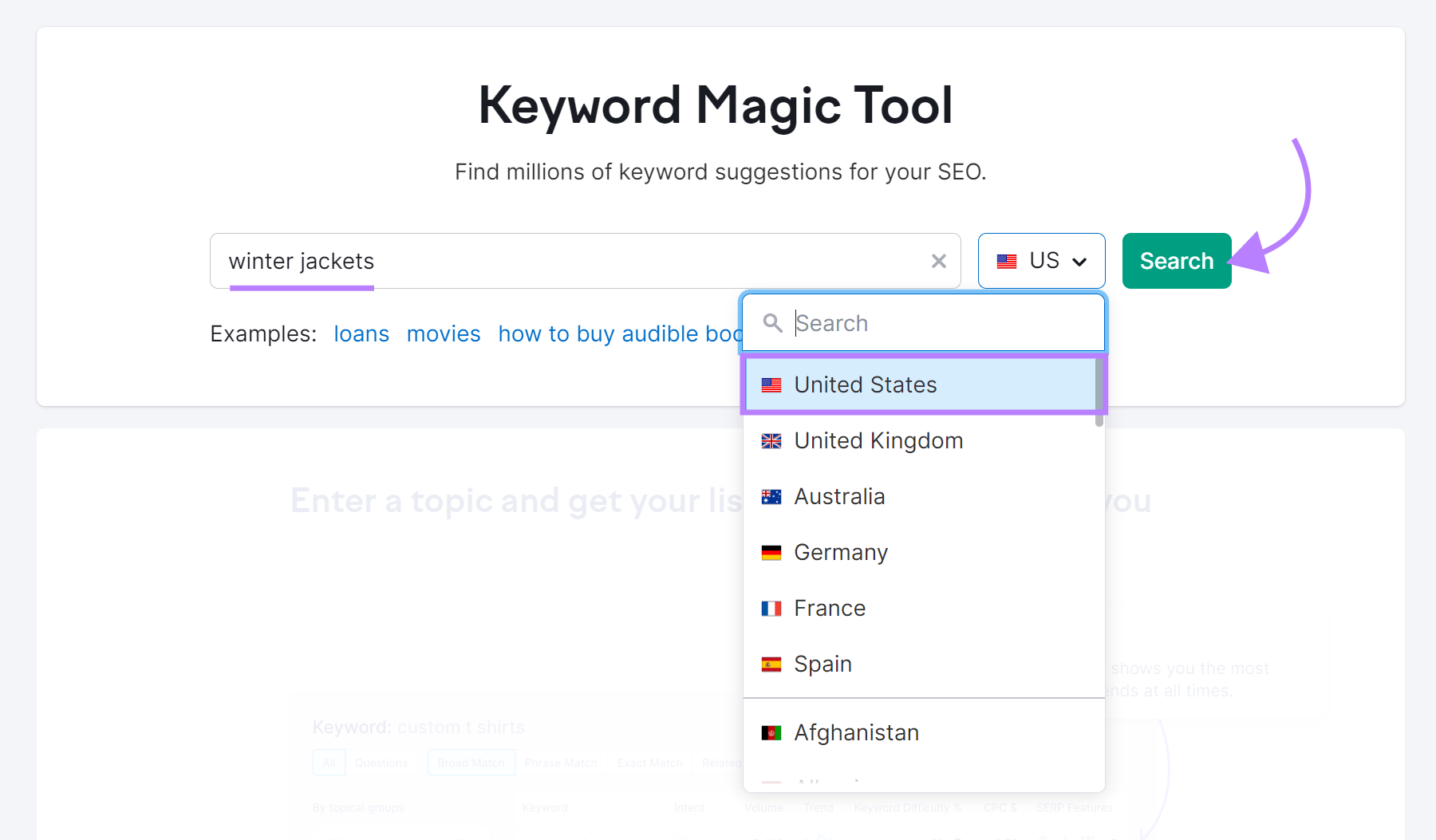Viewport: 1436px width, 840px height.
Task: Click the green Search button
Action: pyautogui.click(x=1176, y=260)
